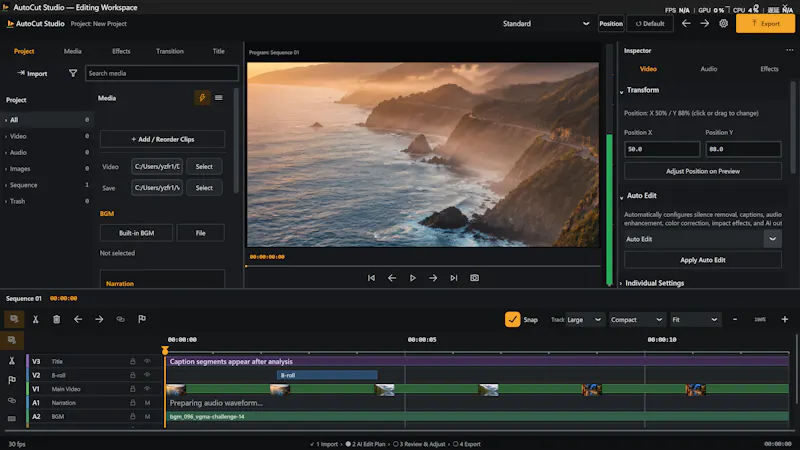
Task: Select the Inspector Effects tab
Action: (769, 69)
